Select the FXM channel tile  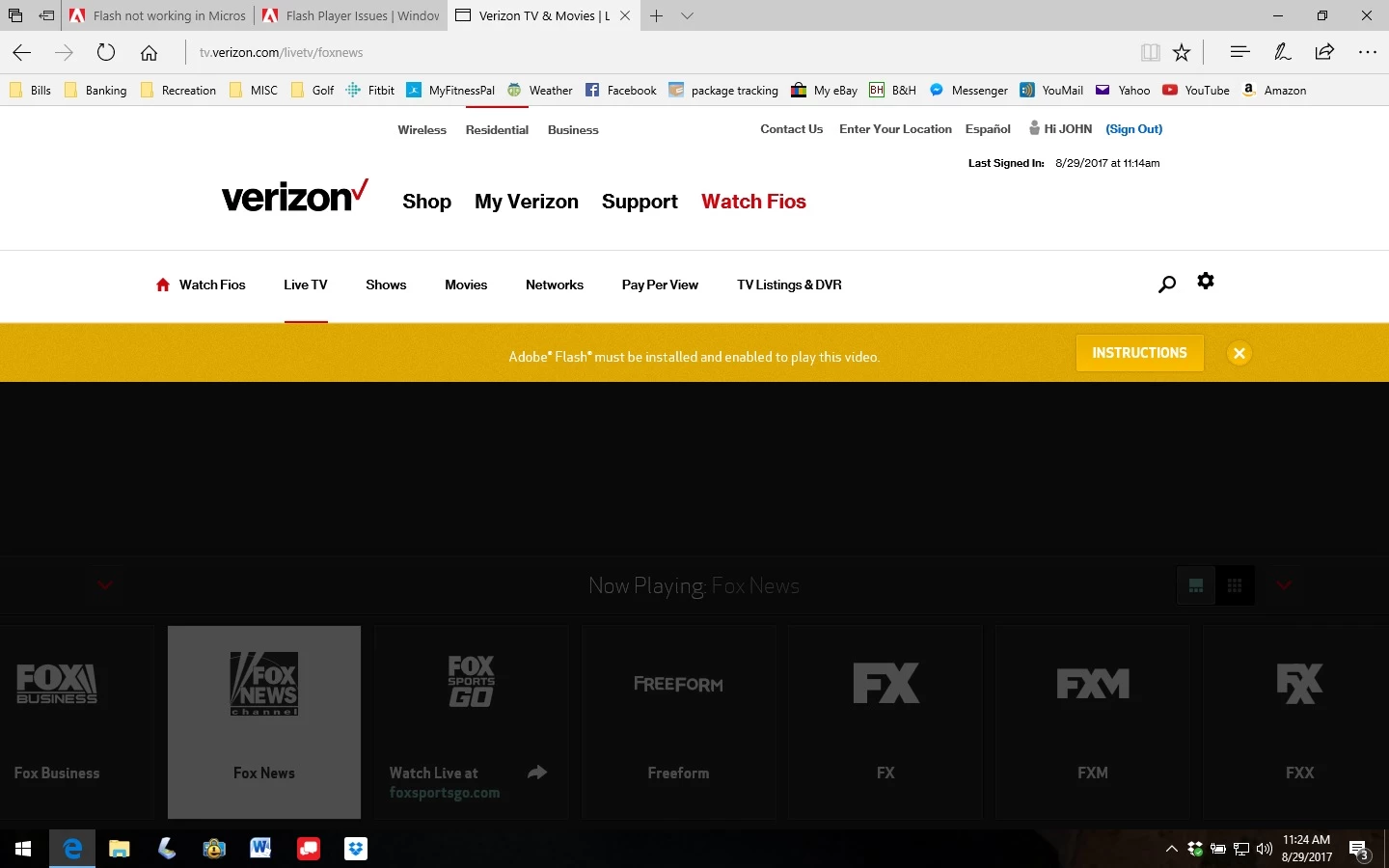(x=1093, y=722)
